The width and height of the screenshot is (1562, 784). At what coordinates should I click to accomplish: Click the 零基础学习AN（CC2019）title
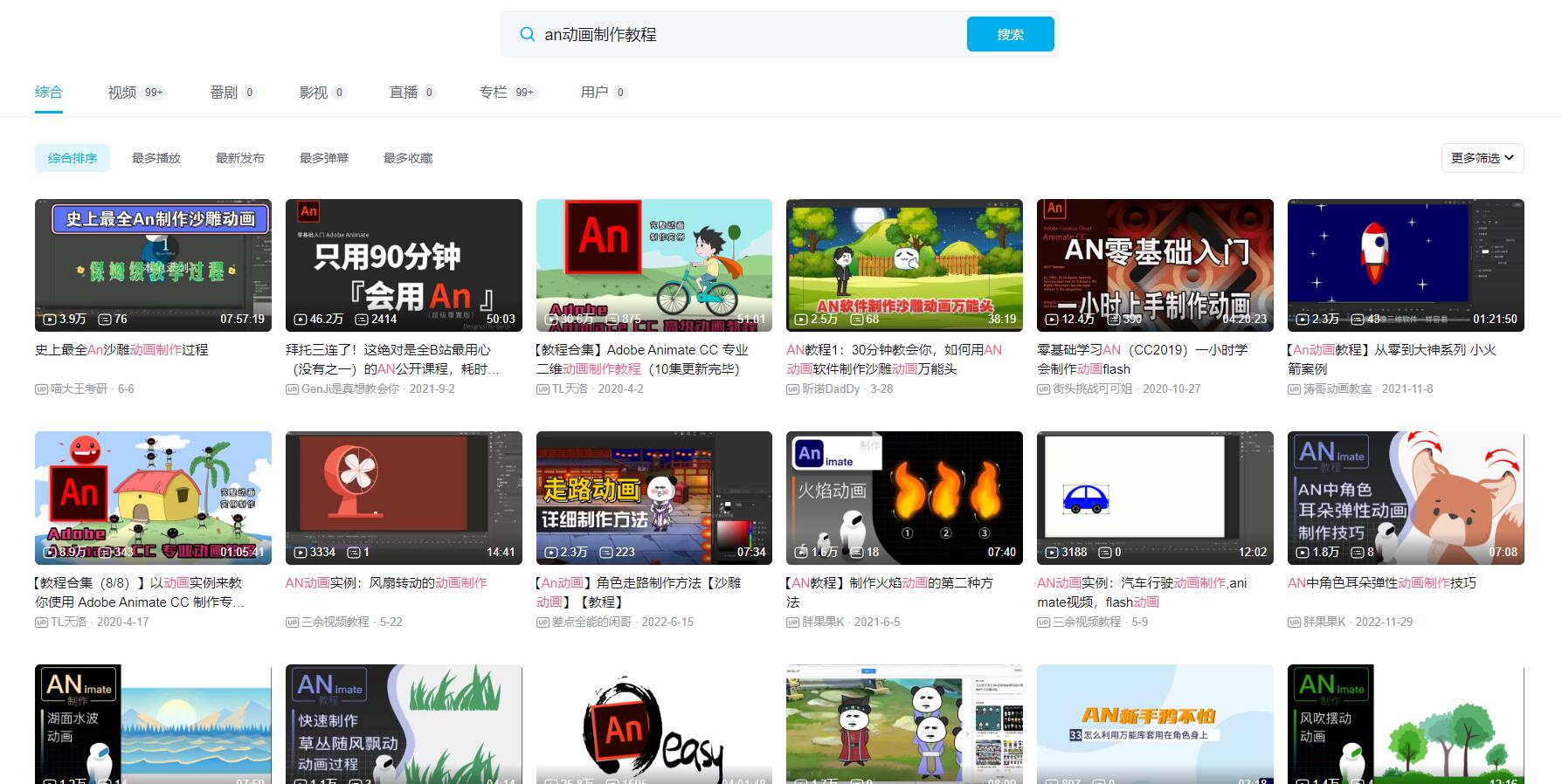tap(1143, 359)
